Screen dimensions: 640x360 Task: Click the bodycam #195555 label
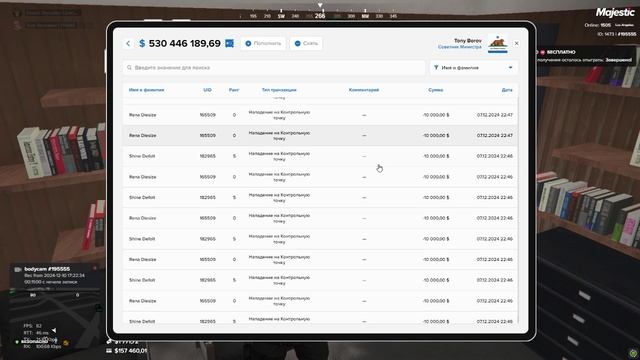(47, 269)
